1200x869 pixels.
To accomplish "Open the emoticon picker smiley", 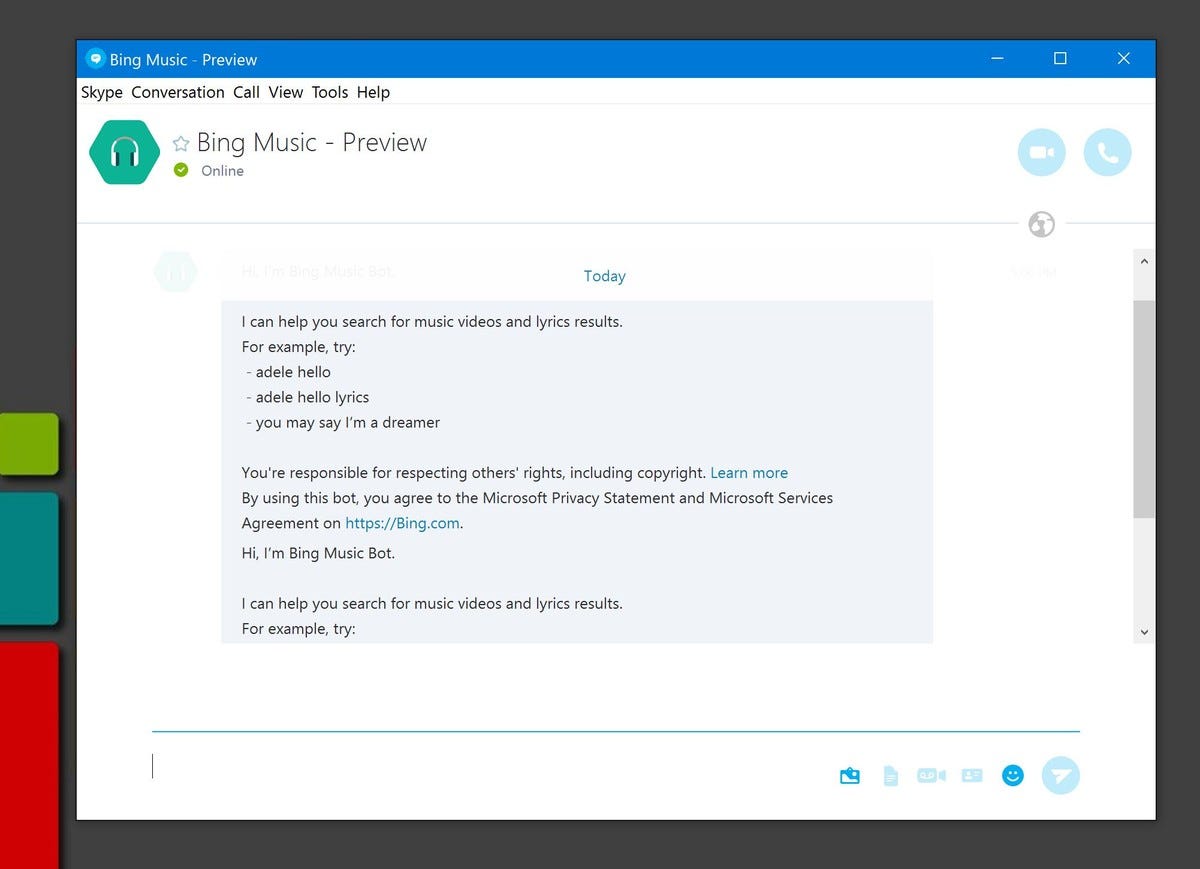I will tap(1013, 775).
